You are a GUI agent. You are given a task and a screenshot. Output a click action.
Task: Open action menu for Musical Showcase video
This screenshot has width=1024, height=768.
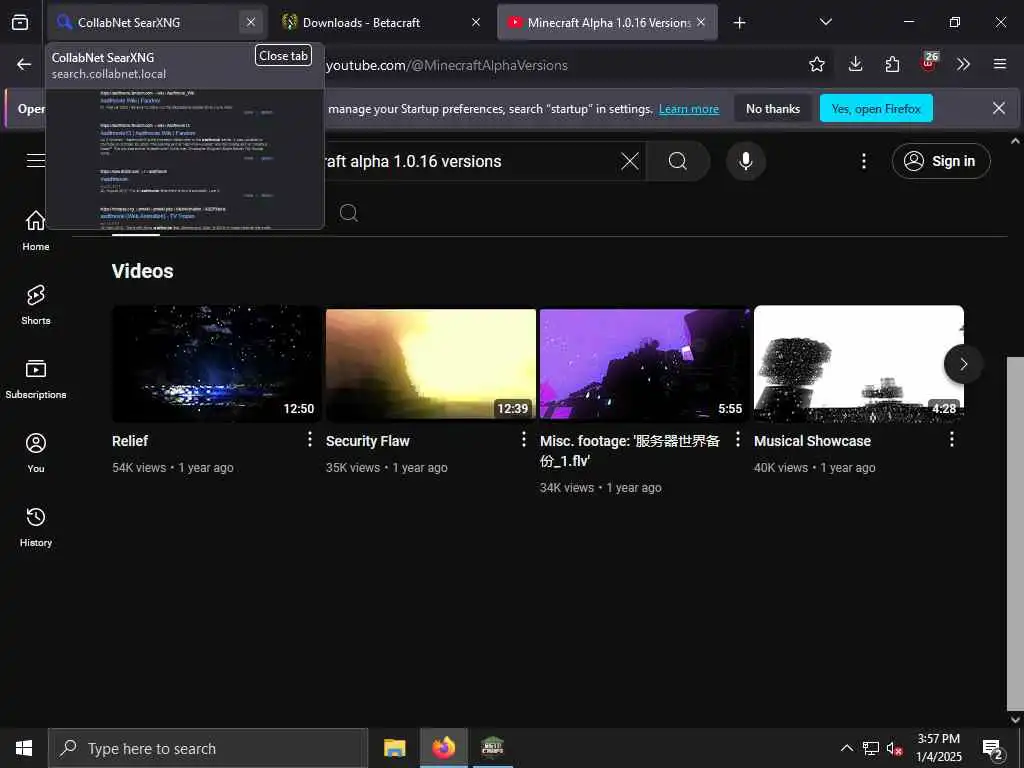point(952,440)
